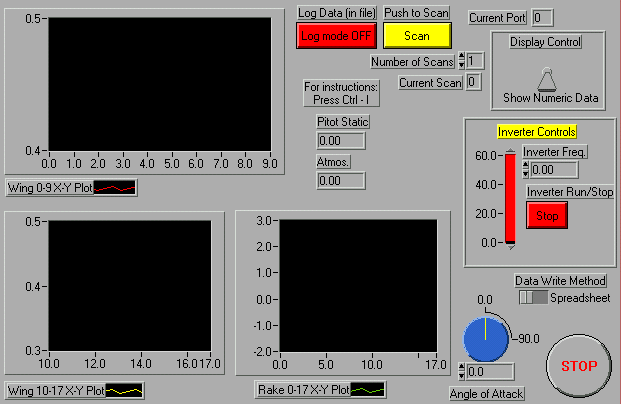Click the Wing 10-17 X-Y Plot legend icon

point(124,389)
